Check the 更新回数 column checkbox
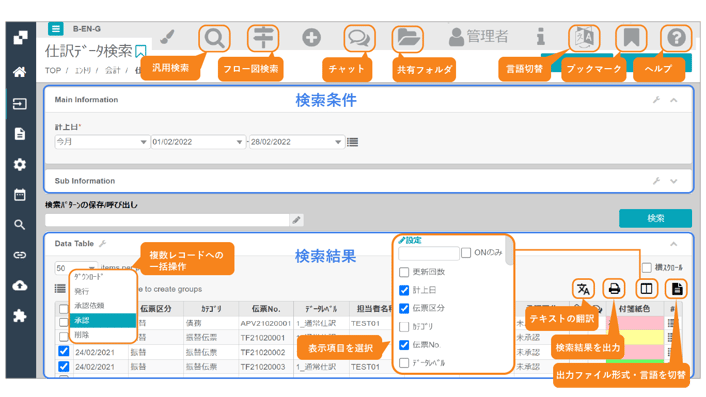The width and height of the screenshot is (706, 397). point(404,272)
